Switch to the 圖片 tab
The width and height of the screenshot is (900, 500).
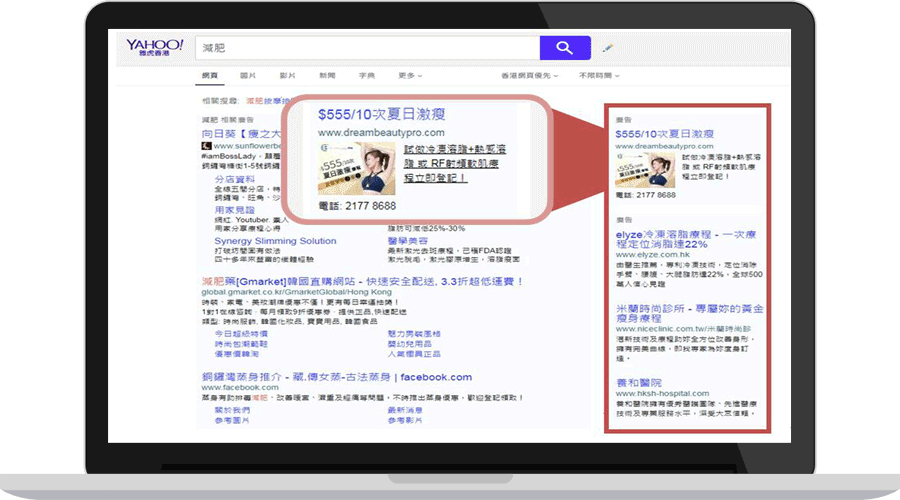248,76
